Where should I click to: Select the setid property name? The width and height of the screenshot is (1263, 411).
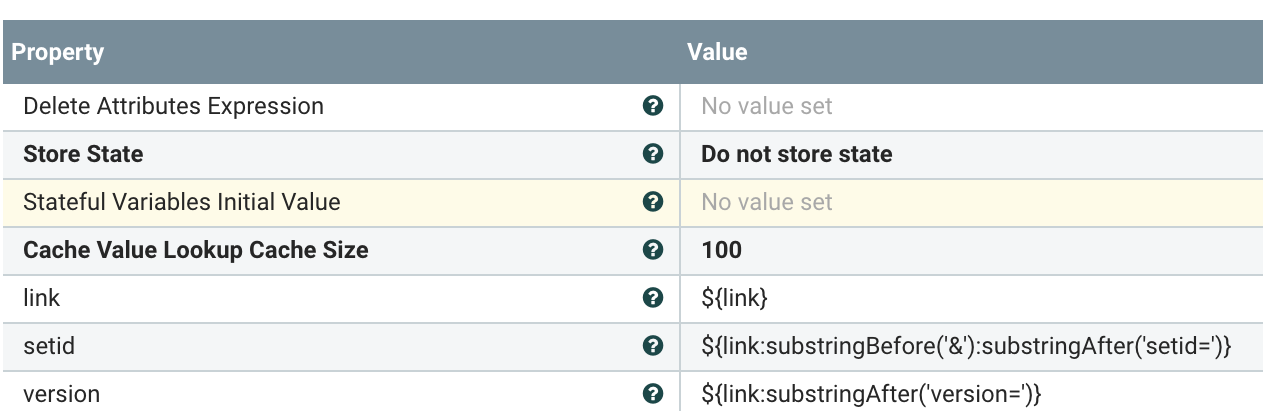pos(49,346)
